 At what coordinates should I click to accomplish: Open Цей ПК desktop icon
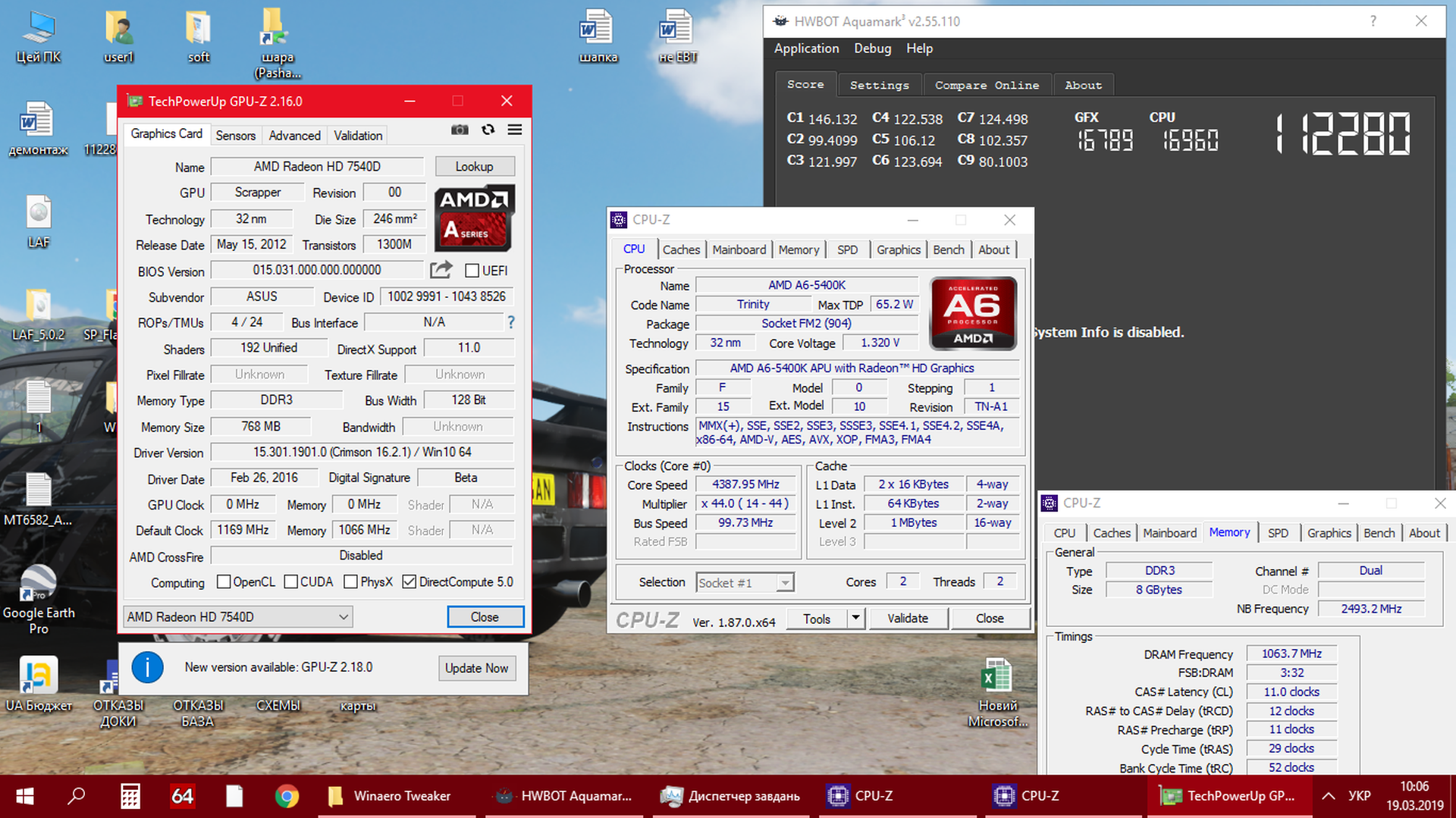[38, 36]
